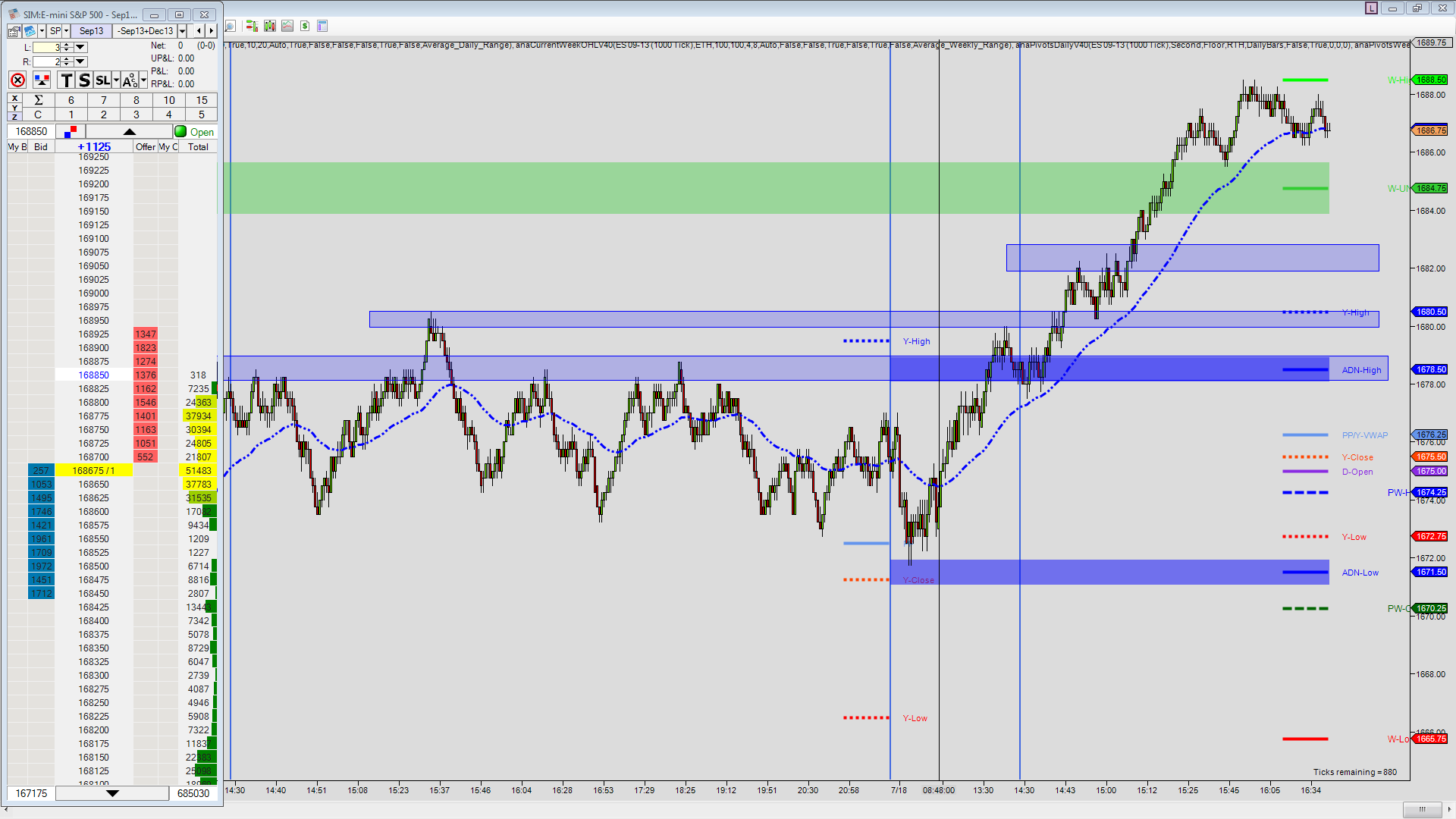Click the current price 1686.75 marker
Image resolution: width=1456 pixels, height=819 pixels.
(x=1430, y=130)
